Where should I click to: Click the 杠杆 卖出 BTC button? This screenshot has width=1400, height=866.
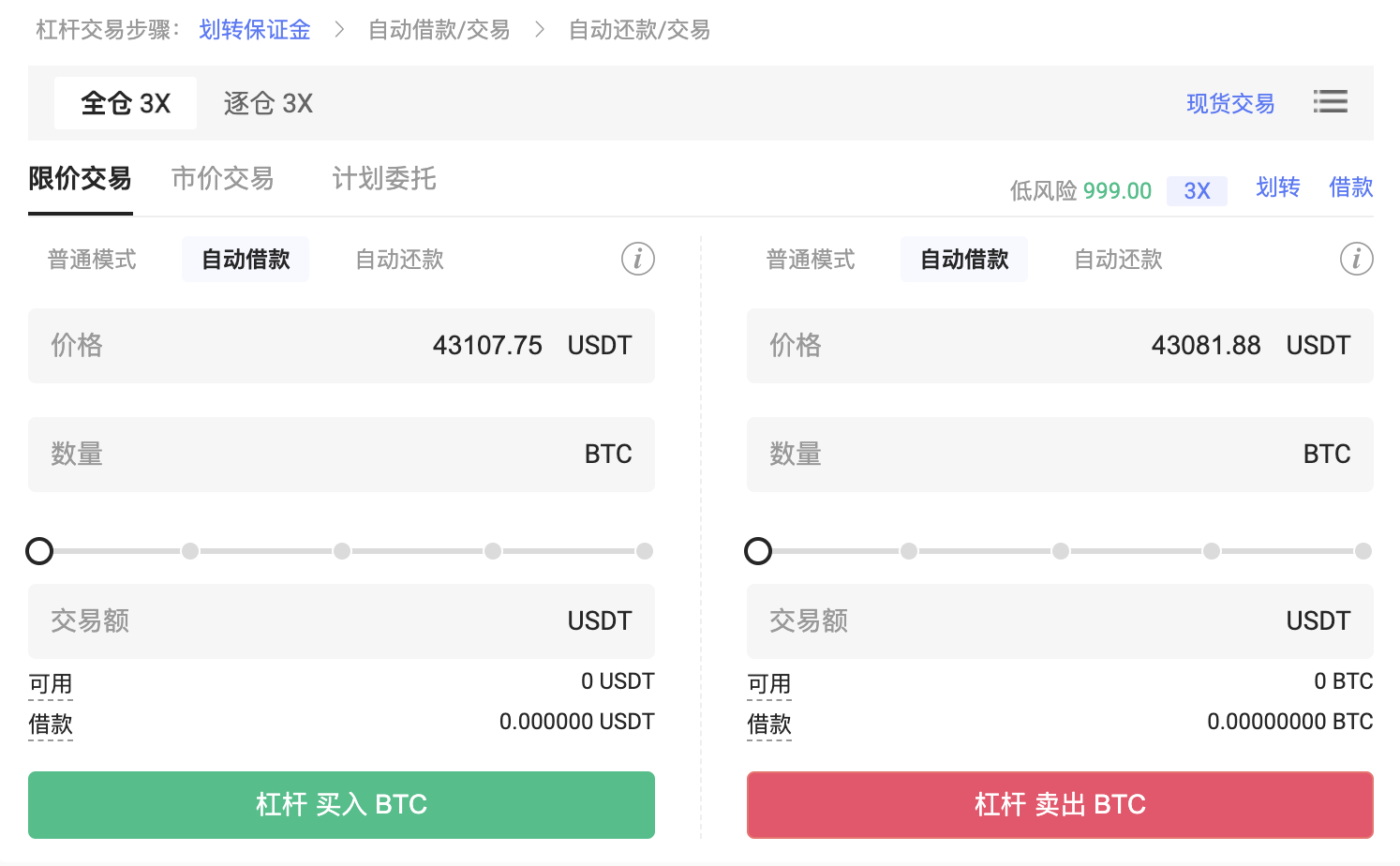[x=1060, y=805]
